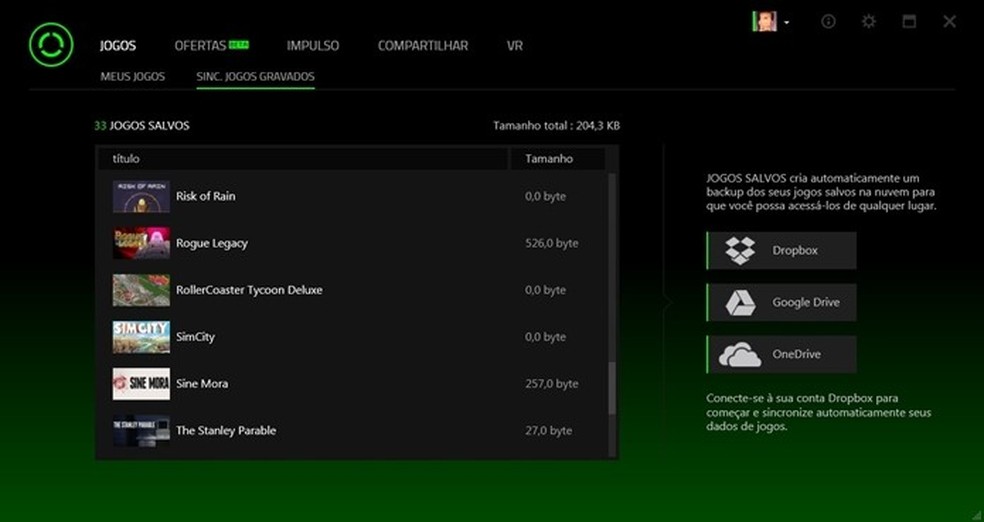Open the JOGOS tab
Screen dimensions: 984x522
coord(117,46)
